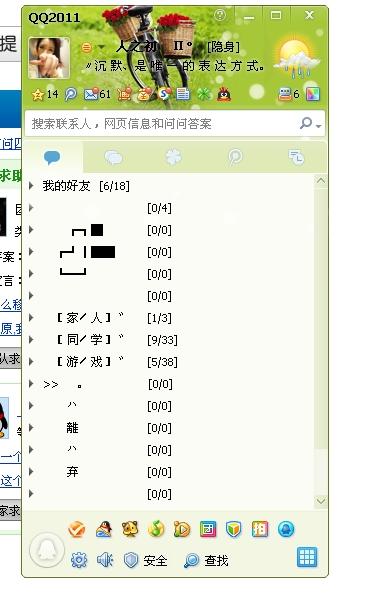Click the scrollbar up arrow of contact list
The image size is (378, 608).
(x=321, y=181)
